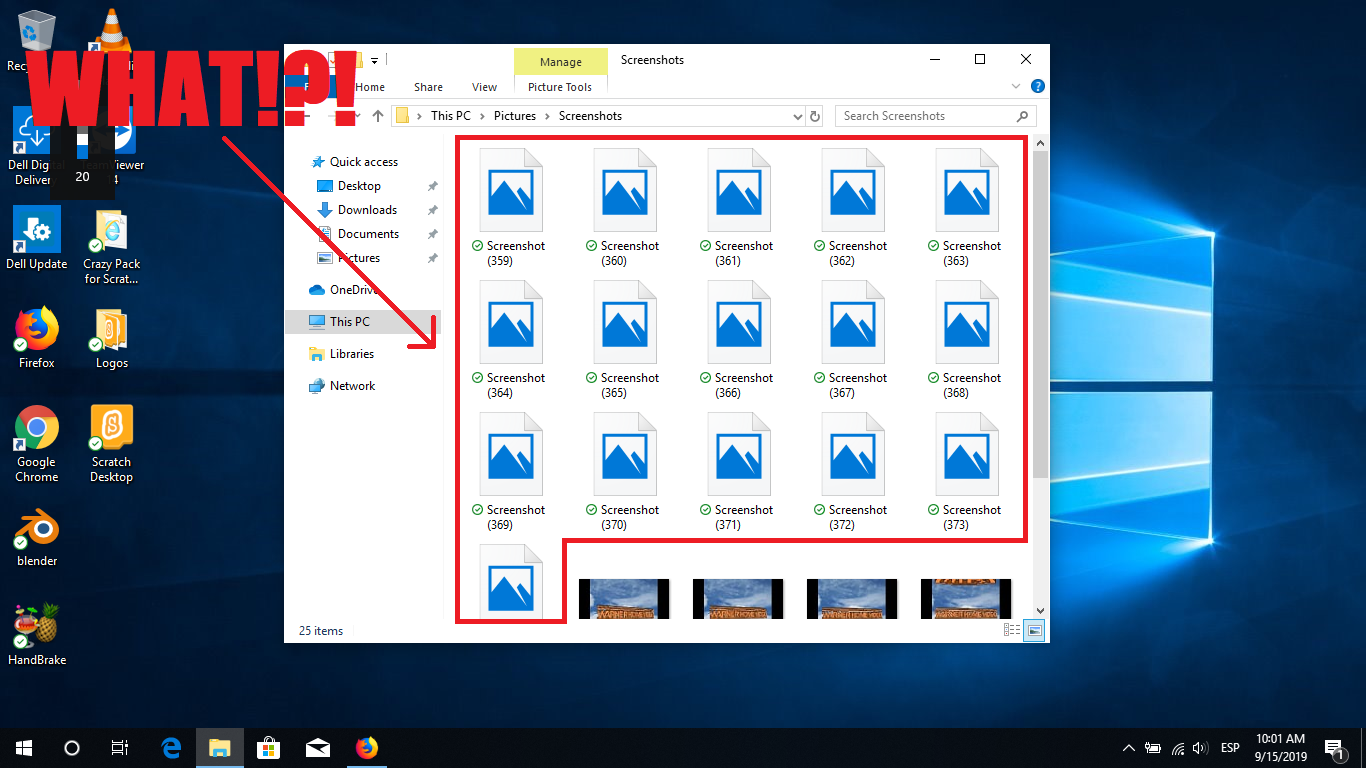Switch to large icons view layout
The width and height of the screenshot is (1366, 768).
1035,631
